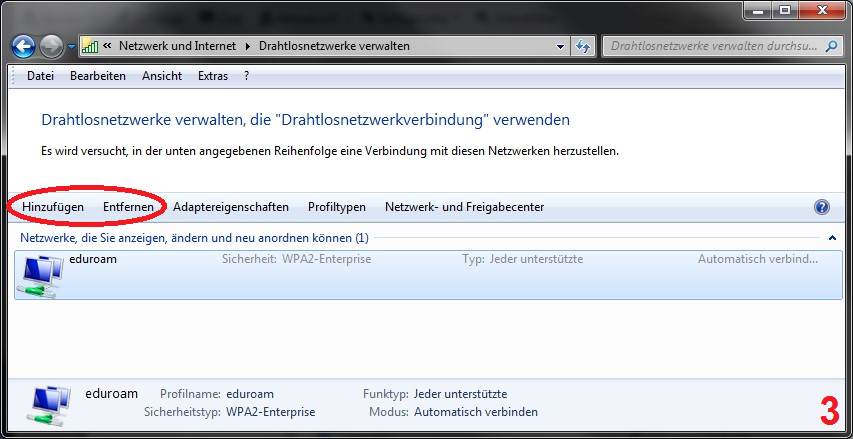Screen dimensions: 853x439
Task: Open the Extras menu
Action: (213, 76)
